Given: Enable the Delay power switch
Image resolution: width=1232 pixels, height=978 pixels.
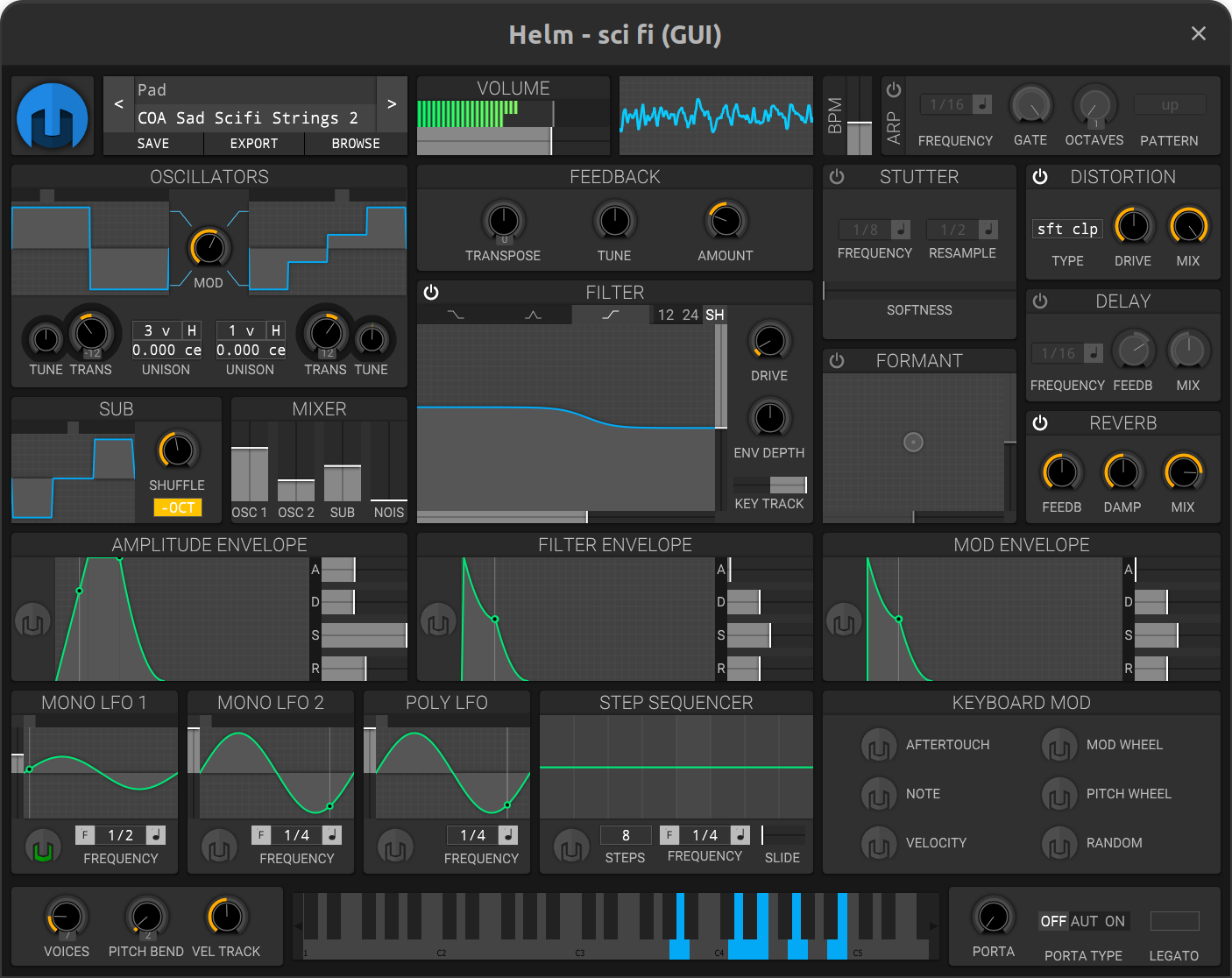Looking at the screenshot, I should tap(1040, 301).
